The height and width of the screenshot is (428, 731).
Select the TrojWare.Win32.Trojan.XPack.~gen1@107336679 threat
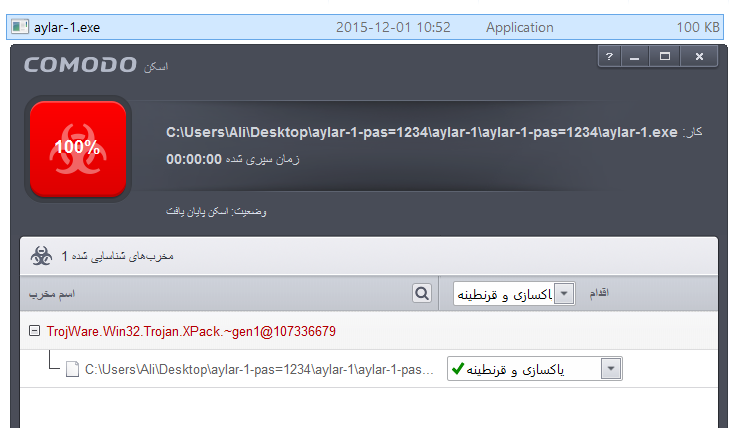click(191, 331)
